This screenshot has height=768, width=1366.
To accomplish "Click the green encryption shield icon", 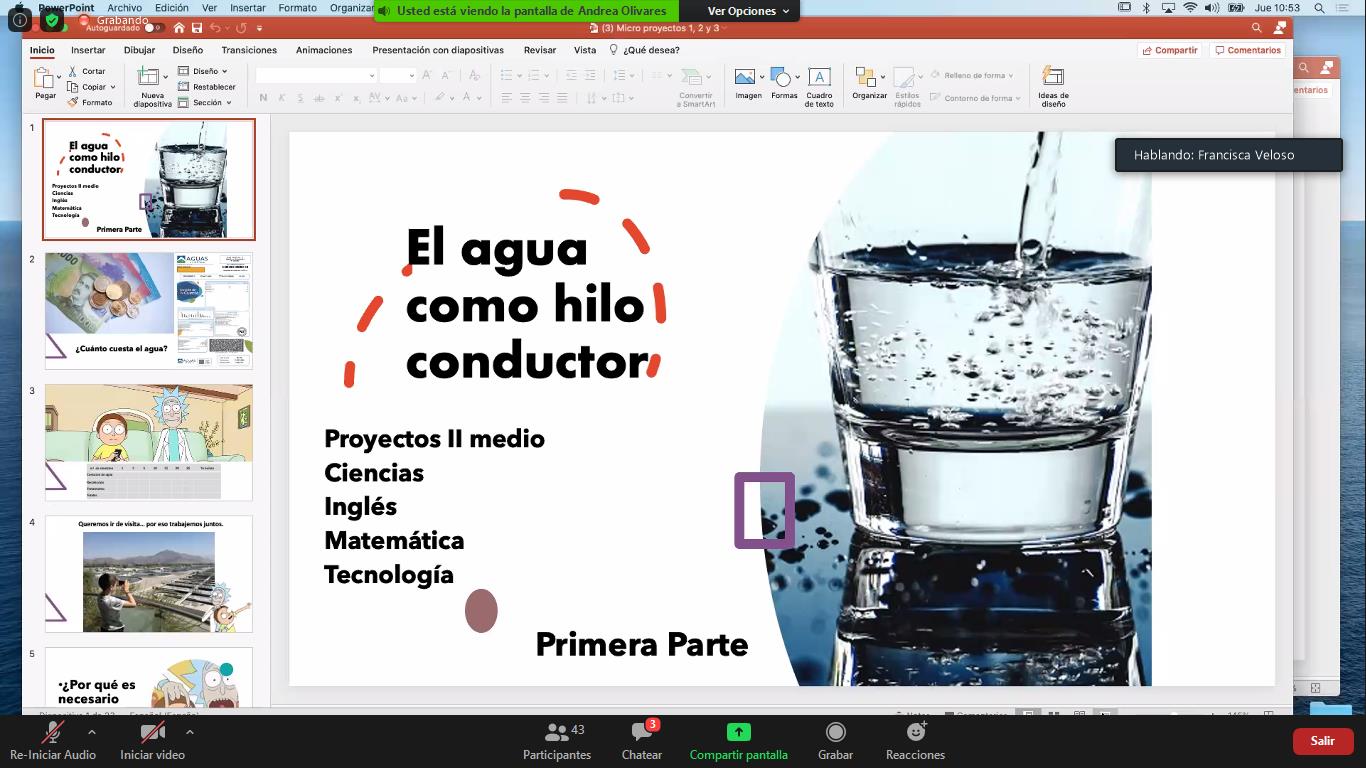I will click(x=52, y=20).
